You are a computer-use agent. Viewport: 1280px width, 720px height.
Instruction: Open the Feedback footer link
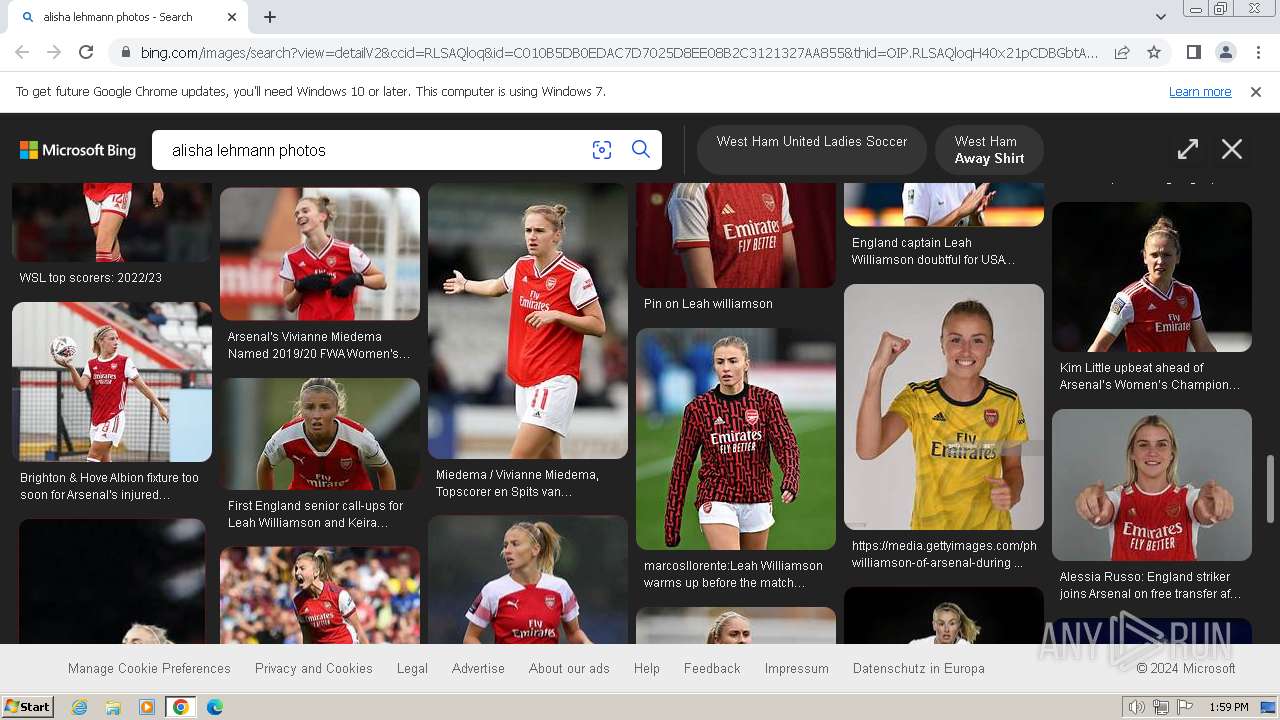tap(712, 668)
